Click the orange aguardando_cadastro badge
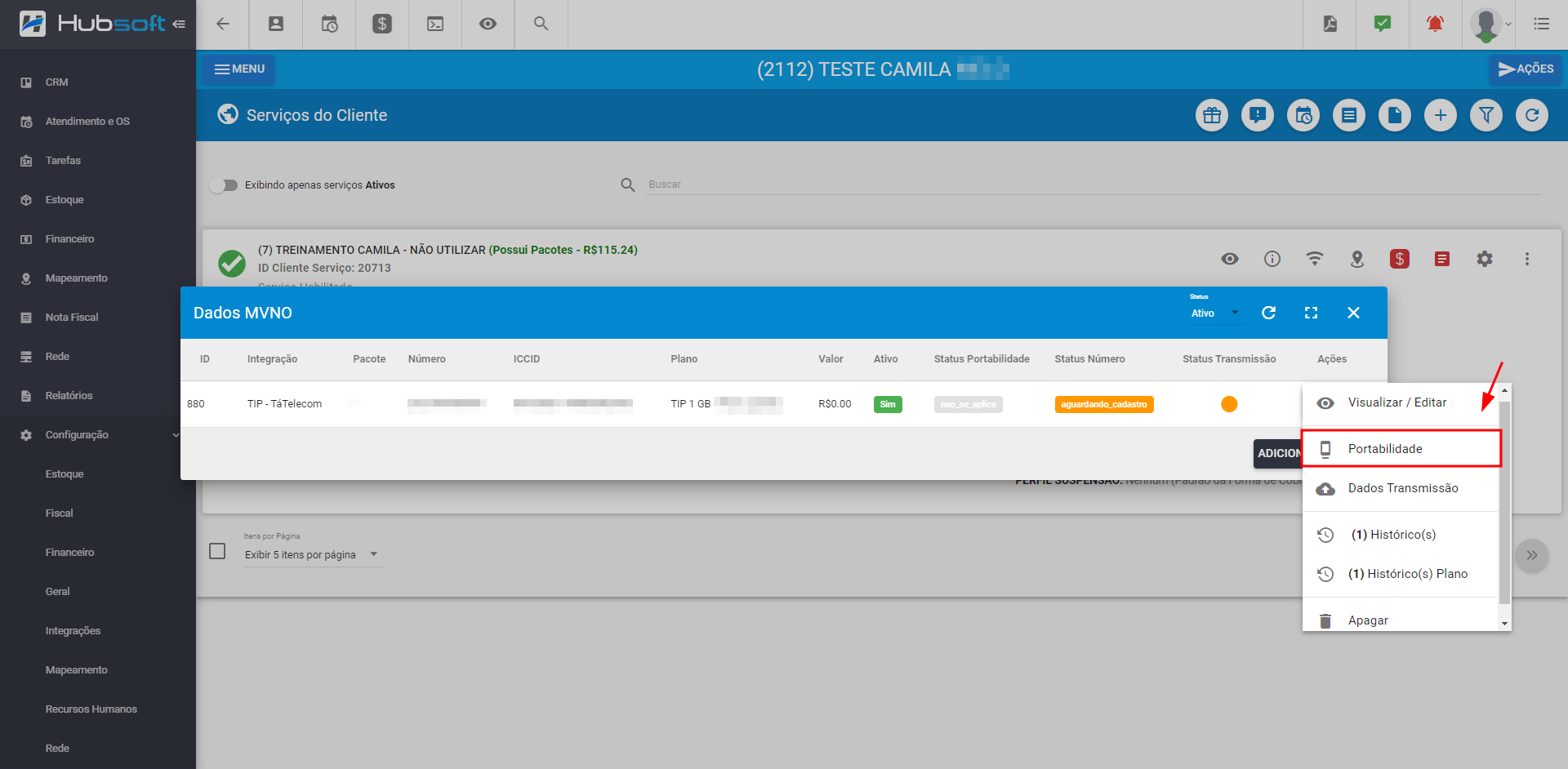The image size is (1568, 769). tap(1104, 404)
